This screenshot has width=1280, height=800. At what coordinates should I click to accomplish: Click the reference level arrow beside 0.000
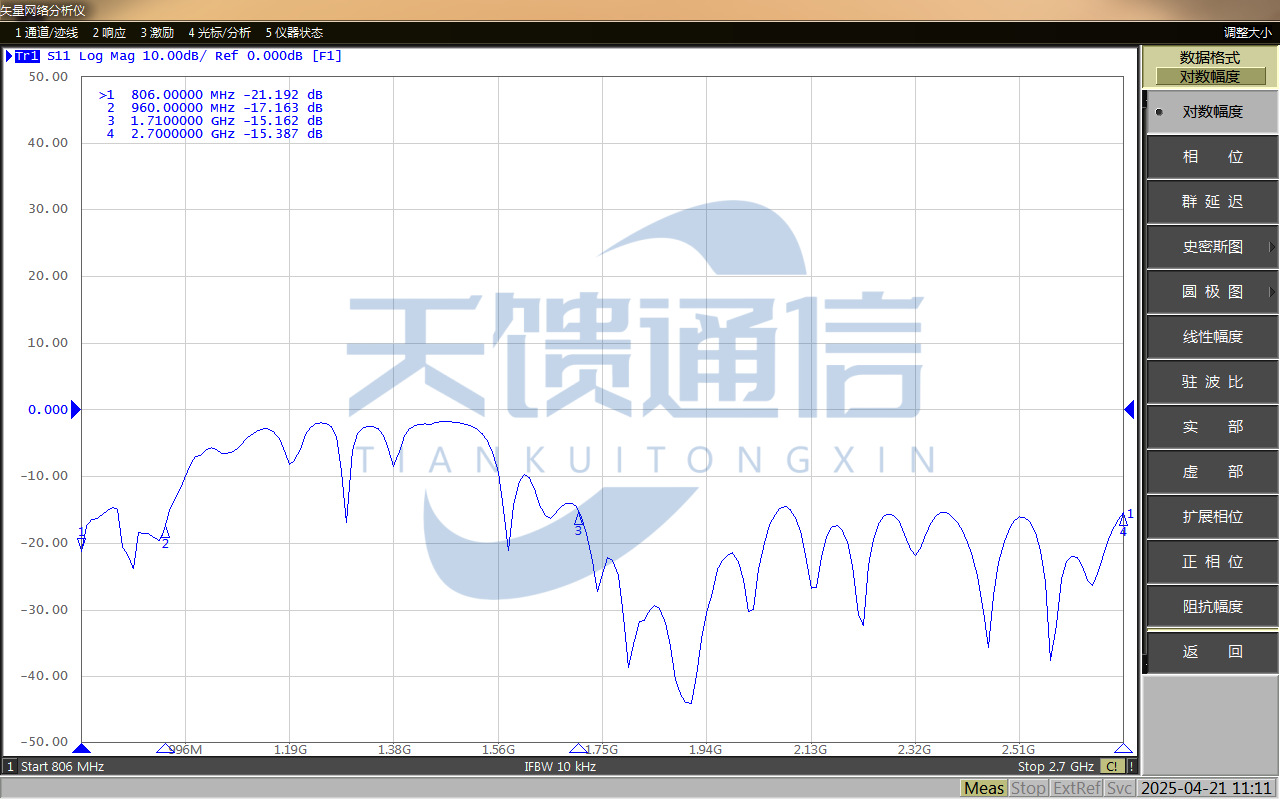coord(75,409)
